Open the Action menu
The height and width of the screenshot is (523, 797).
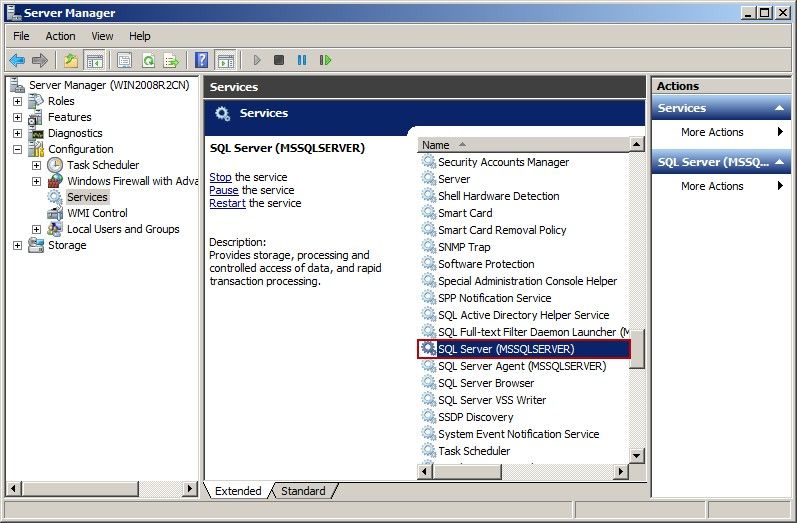click(60, 36)
